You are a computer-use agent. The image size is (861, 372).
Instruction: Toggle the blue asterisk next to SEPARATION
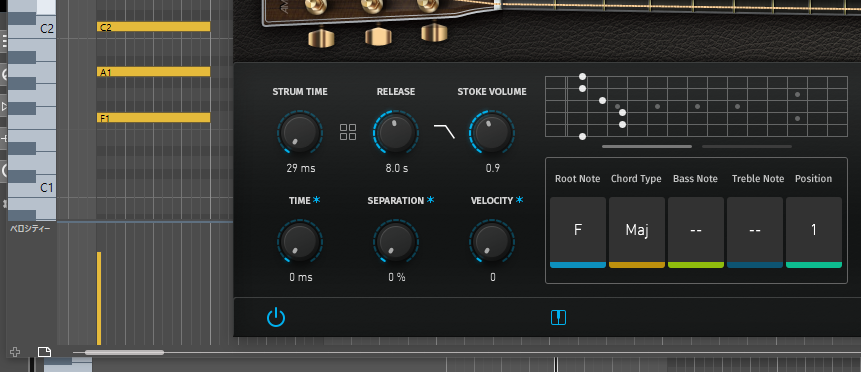[430, 200]
